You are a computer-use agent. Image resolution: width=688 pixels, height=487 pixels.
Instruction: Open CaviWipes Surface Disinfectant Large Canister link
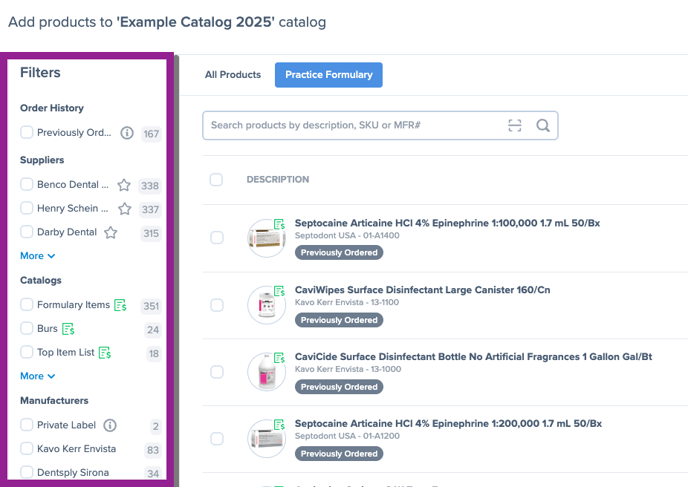pos(422,290)
